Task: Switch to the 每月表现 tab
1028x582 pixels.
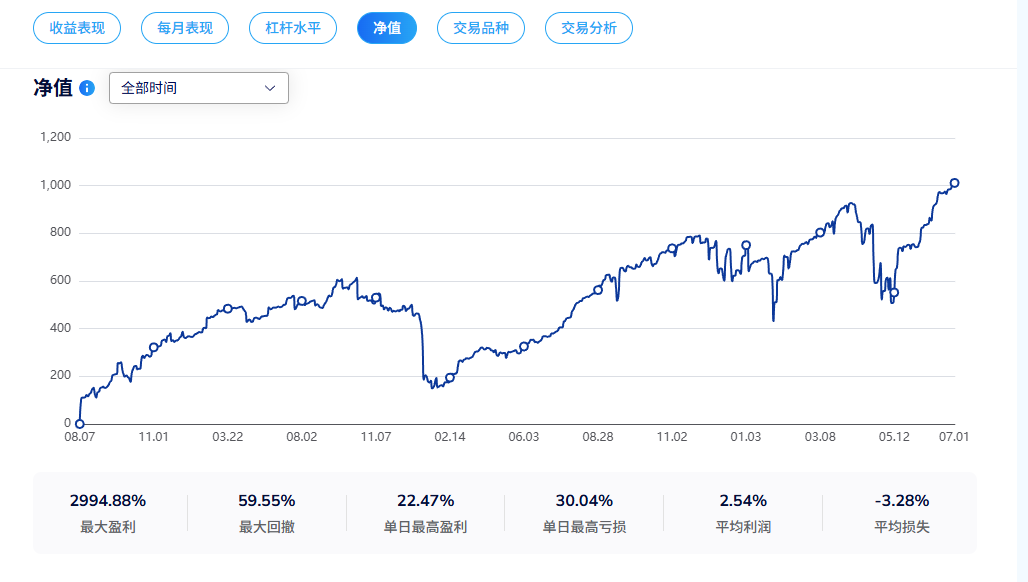Action: [x=185, y=28]
